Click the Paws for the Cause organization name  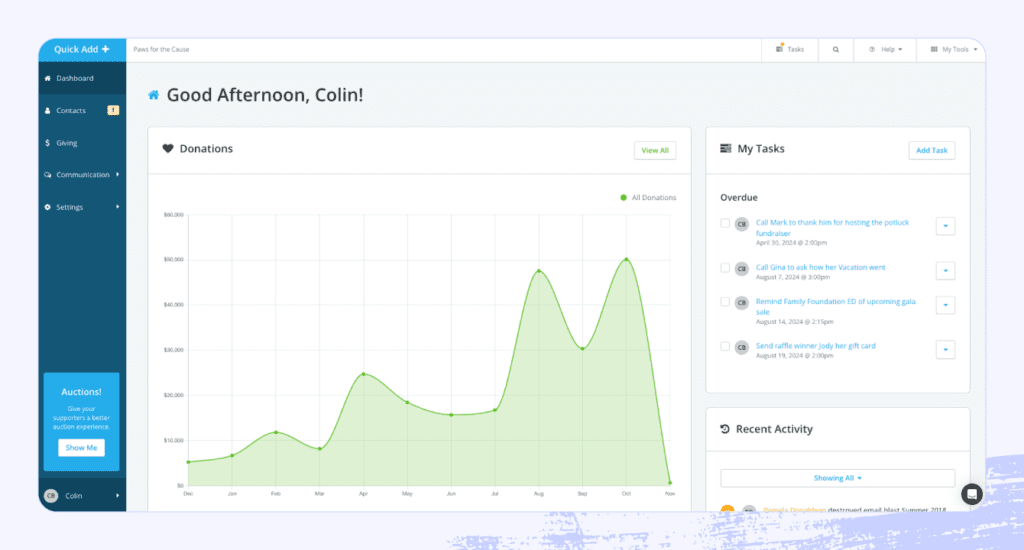(x=161, y=50)
